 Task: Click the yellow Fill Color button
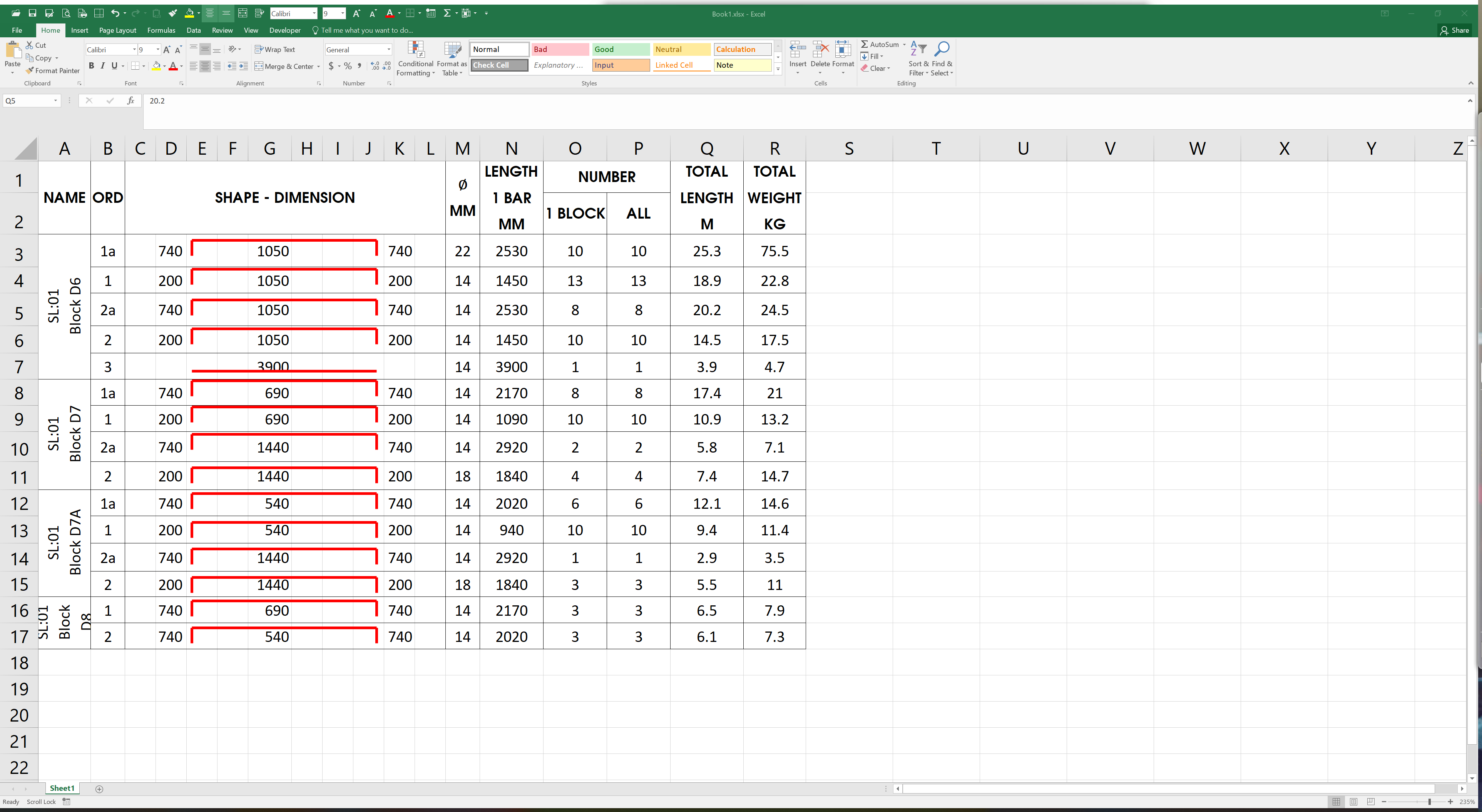[156, 66]
